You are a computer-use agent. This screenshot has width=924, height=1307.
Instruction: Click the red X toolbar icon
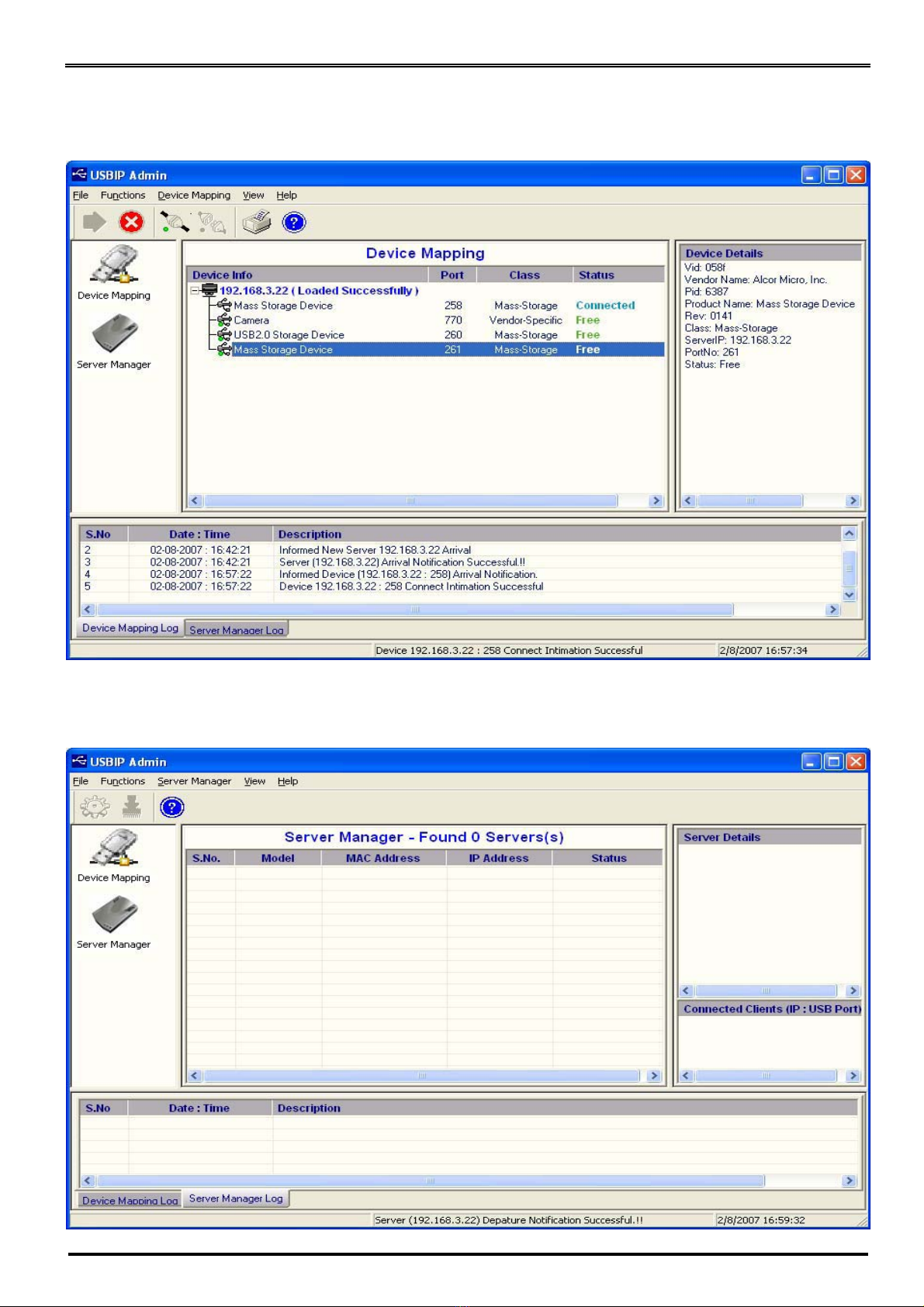[131, 223]
